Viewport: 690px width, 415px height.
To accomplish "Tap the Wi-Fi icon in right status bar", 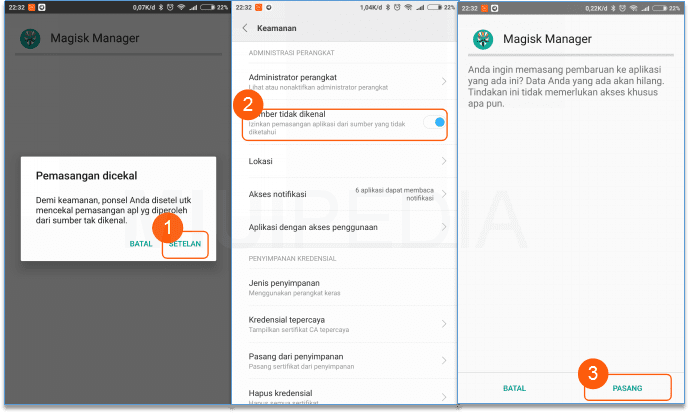I will point(633,8).
